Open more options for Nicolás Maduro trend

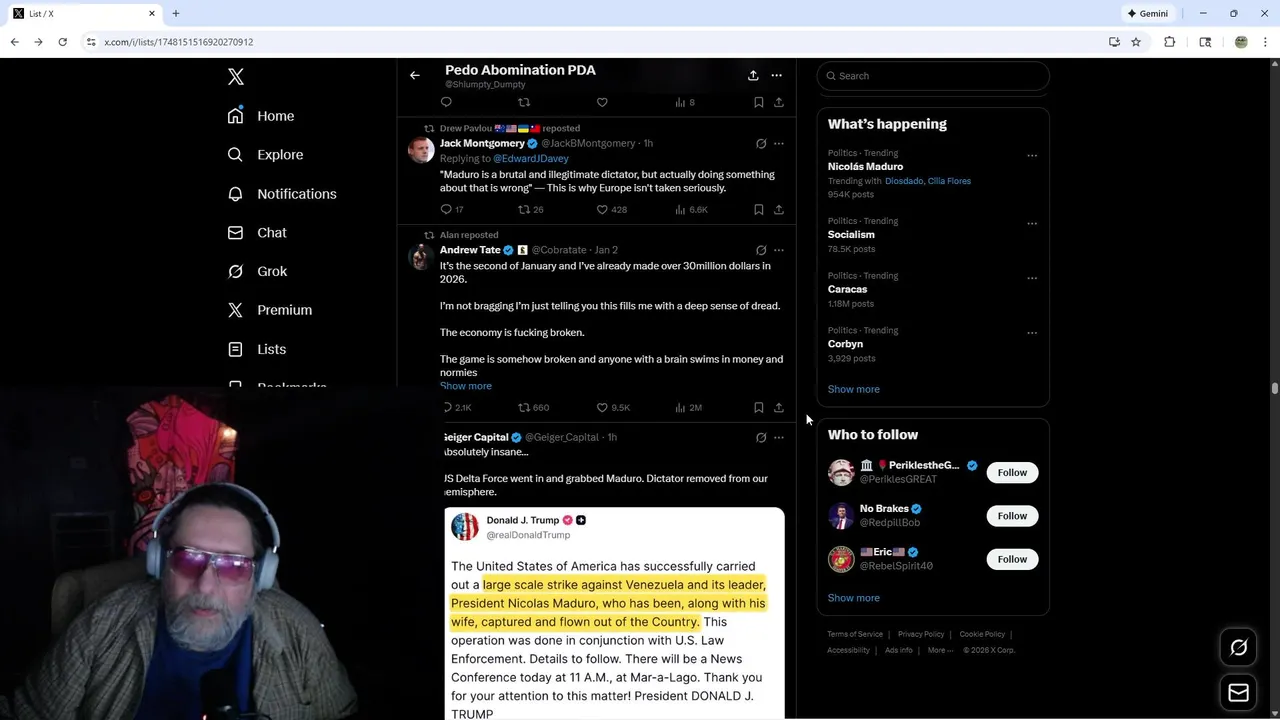1032,156
